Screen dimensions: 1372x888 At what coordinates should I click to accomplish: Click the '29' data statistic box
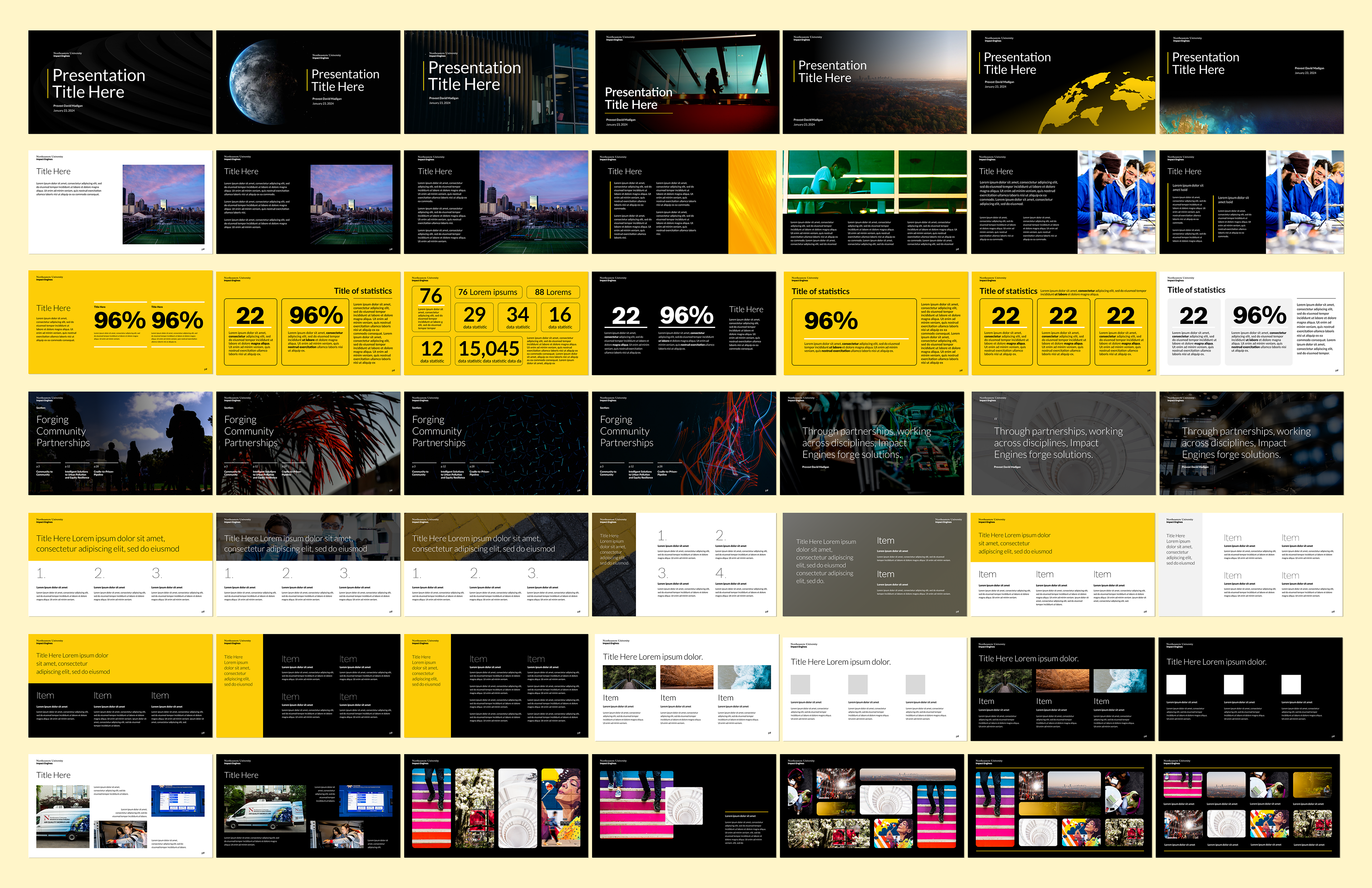(x=475, y=317)
